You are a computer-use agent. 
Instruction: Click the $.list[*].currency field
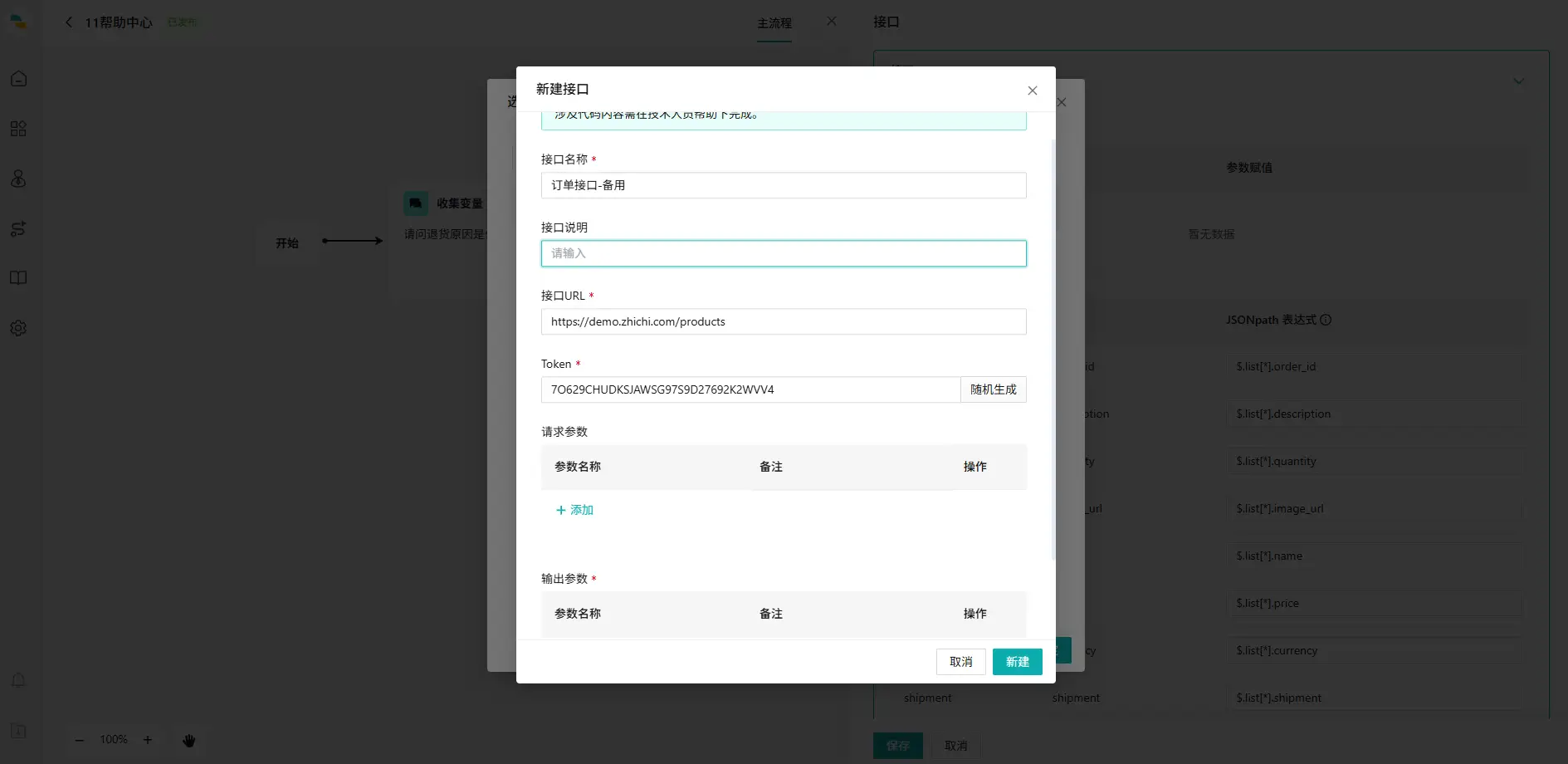point(1375,650)
